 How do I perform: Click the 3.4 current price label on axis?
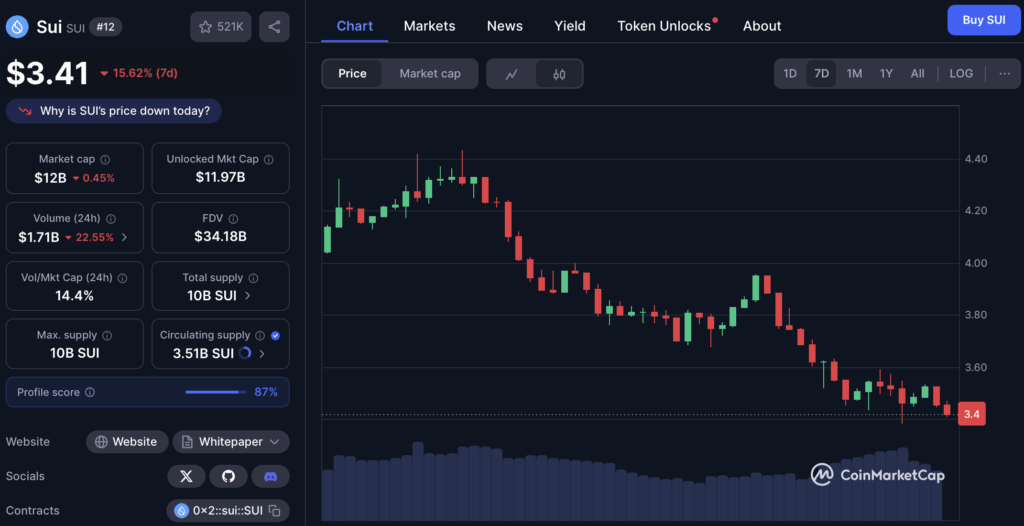(x=972, y=414)
